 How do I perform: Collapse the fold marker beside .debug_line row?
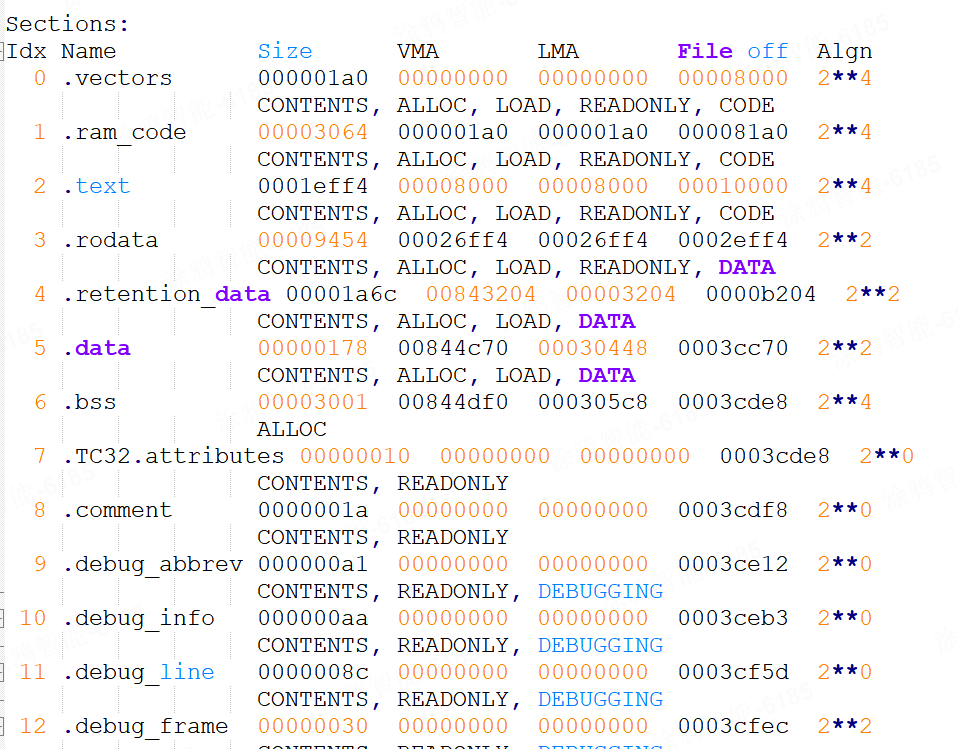point(2,672)
